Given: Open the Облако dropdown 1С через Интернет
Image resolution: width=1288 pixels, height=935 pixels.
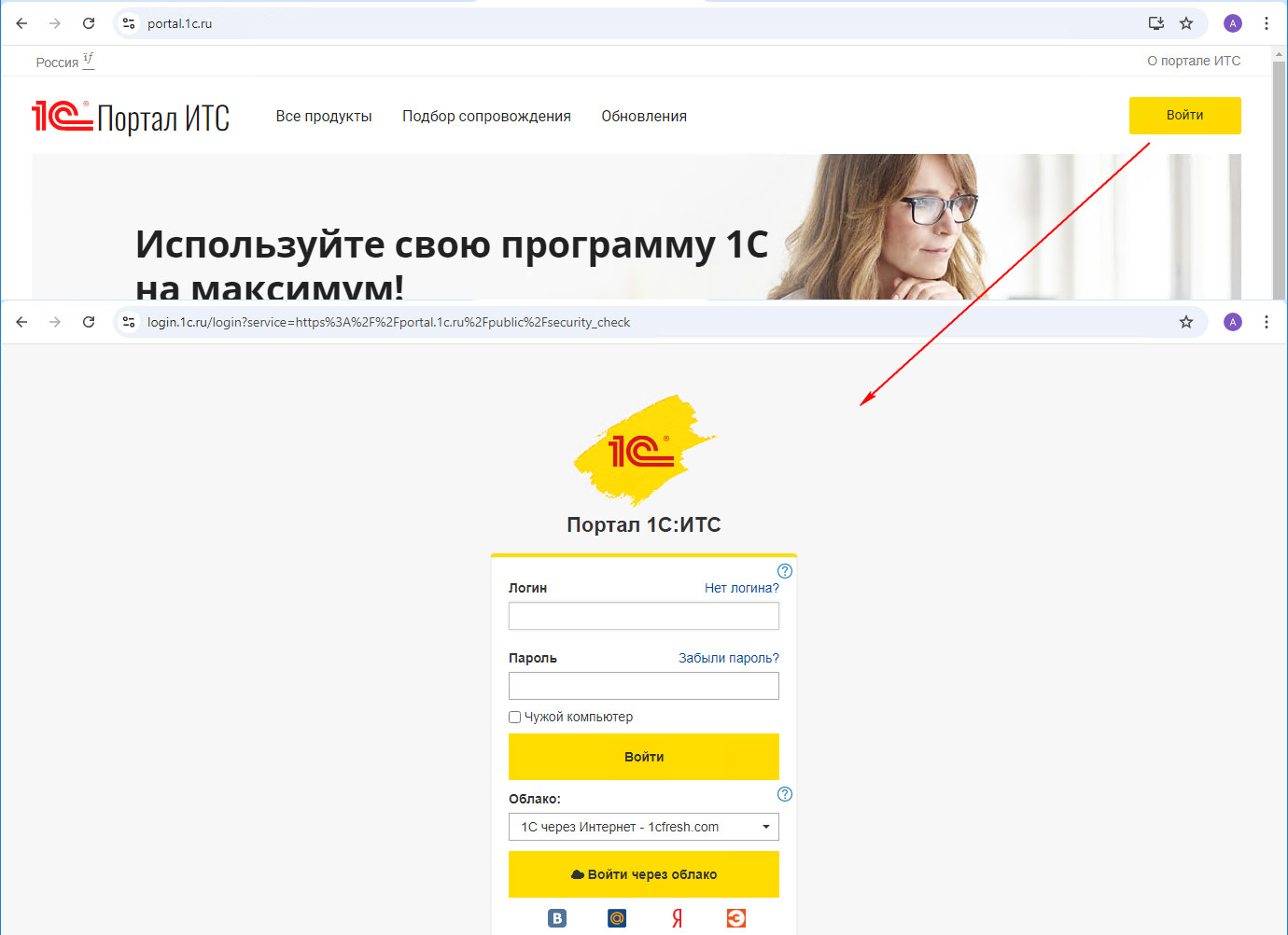Looking at the screenshot, I should click(644, 827).
